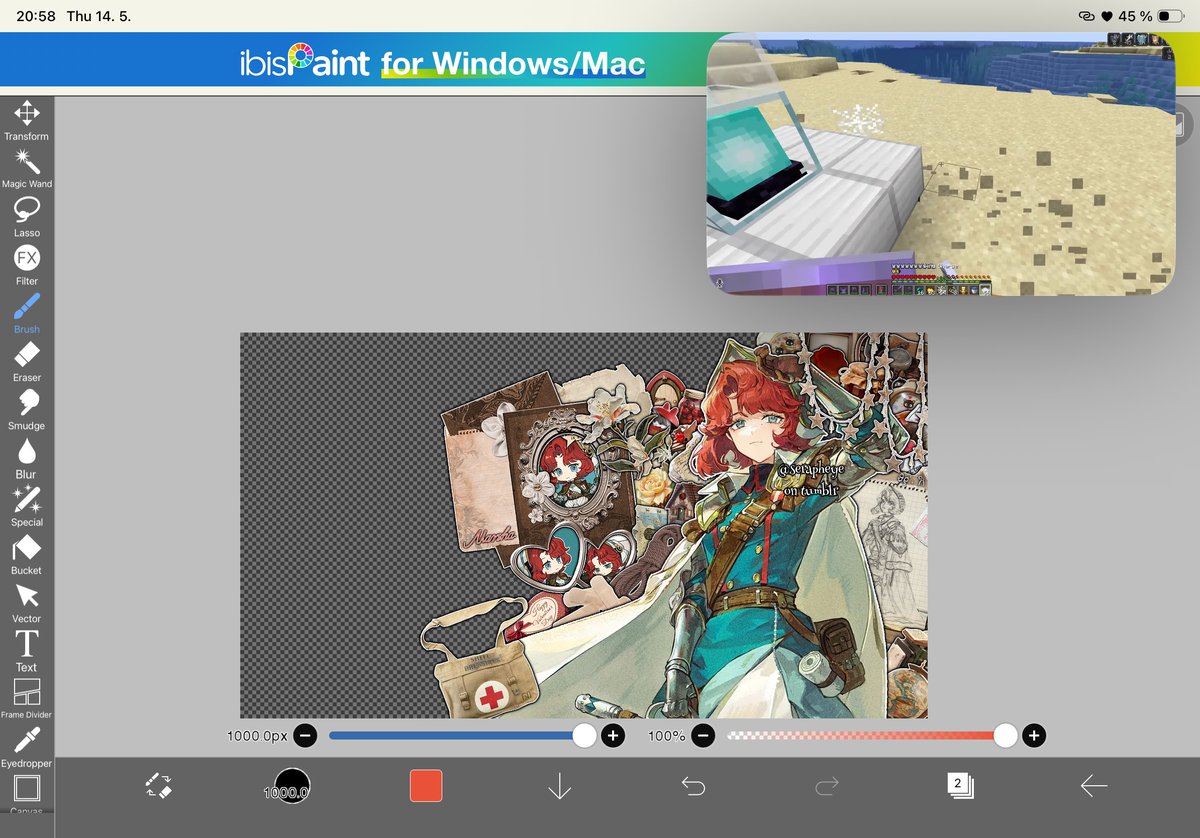This screenshot has width=1200, height=838.
Task: Open the layers panel showing 2 layers
Action: coord(960,785)
